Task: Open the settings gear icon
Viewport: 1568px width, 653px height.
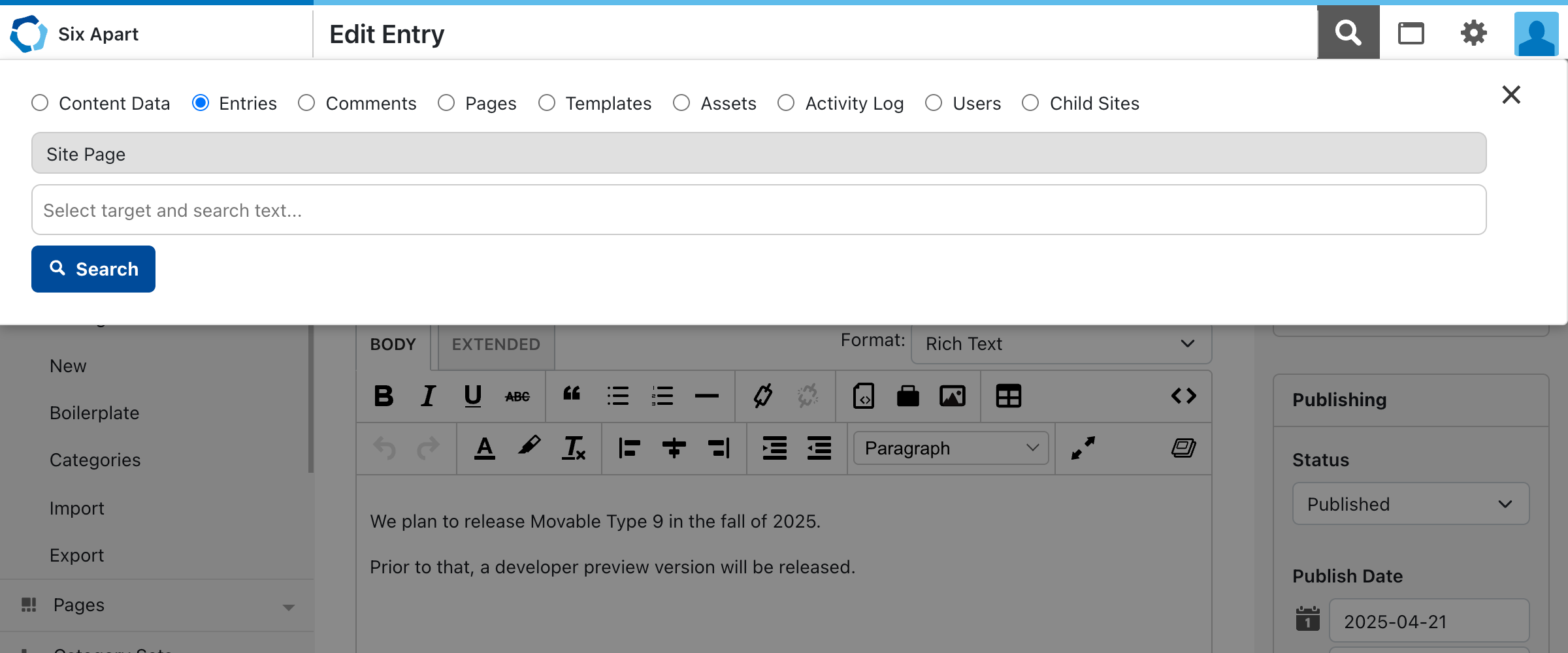Action: click(x=1473, y=33)
